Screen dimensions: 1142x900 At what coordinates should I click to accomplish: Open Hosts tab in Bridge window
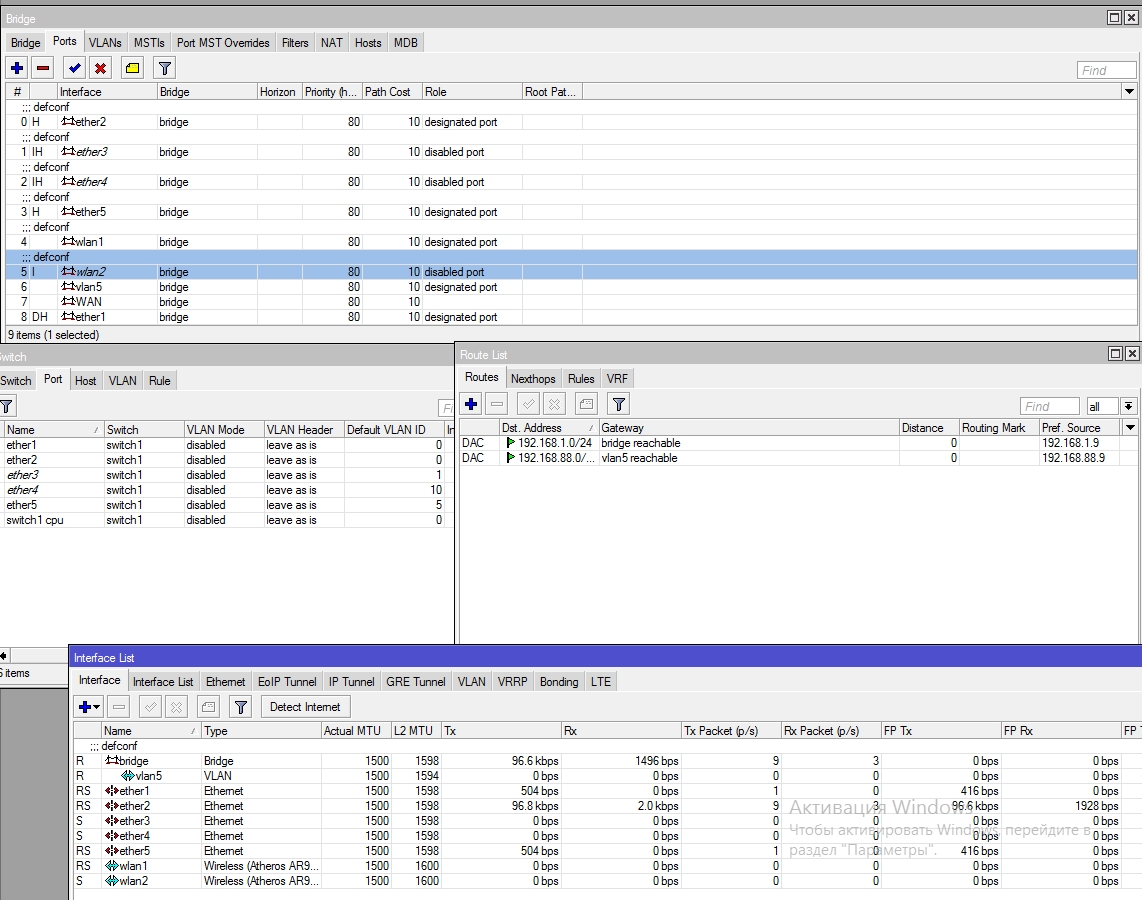368,43
